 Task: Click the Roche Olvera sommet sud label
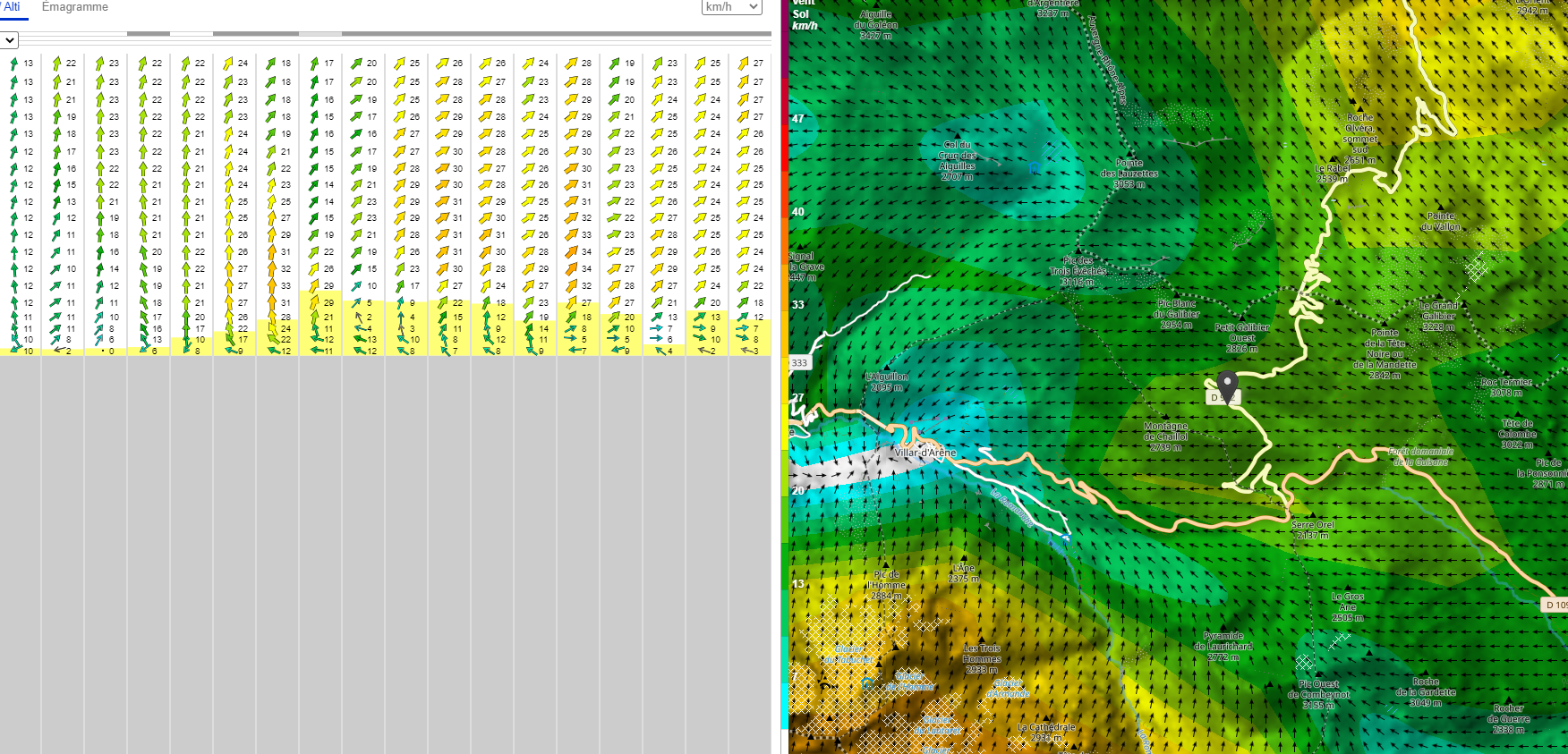click(x=1359, y=140)
